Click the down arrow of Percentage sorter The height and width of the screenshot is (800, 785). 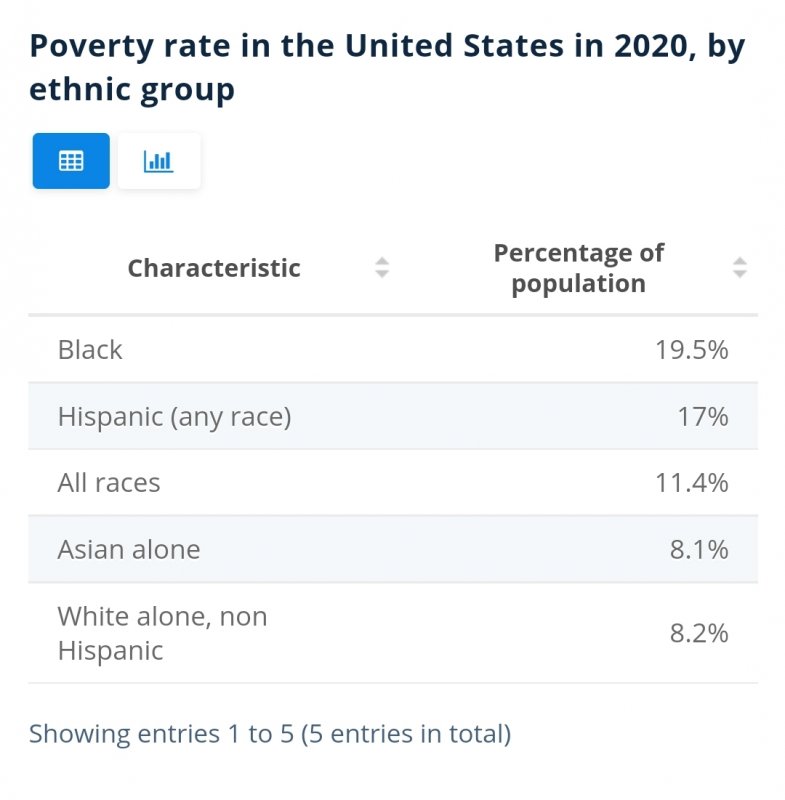[740, 274]
